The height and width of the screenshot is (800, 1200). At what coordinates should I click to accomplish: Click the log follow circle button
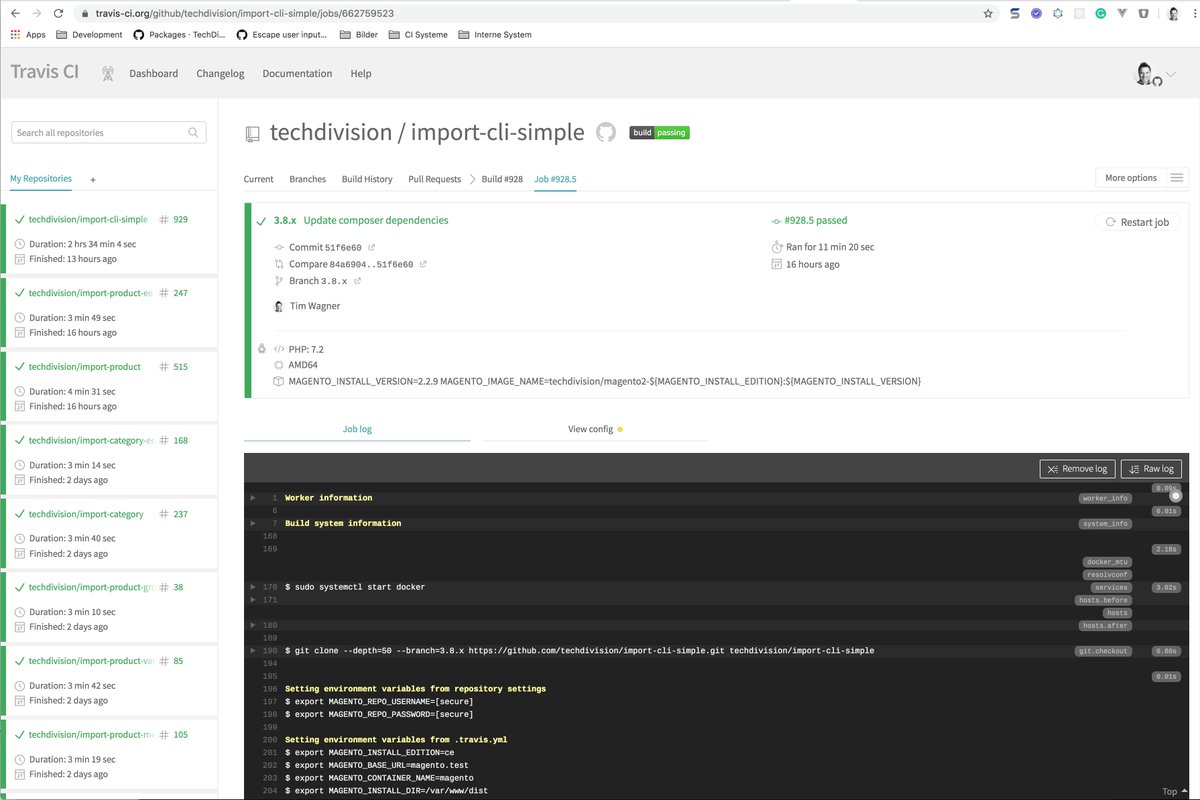tap(1176, 496)
